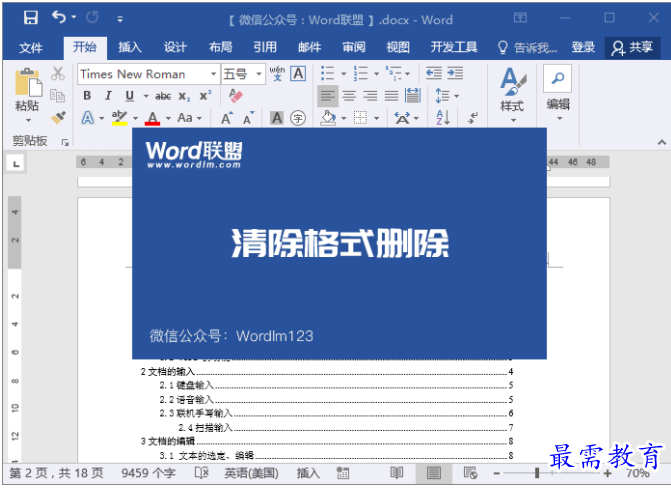Image resolution: width=671 pixels, height=488 pixels.
Task: Toggle subscript formatting
Action: [184, 96]
